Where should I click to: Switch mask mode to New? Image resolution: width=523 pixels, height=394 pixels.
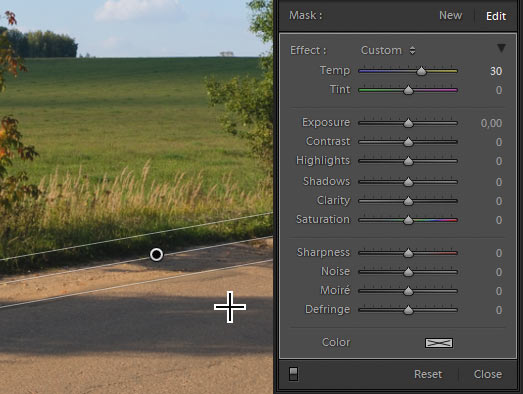[450, 15]
